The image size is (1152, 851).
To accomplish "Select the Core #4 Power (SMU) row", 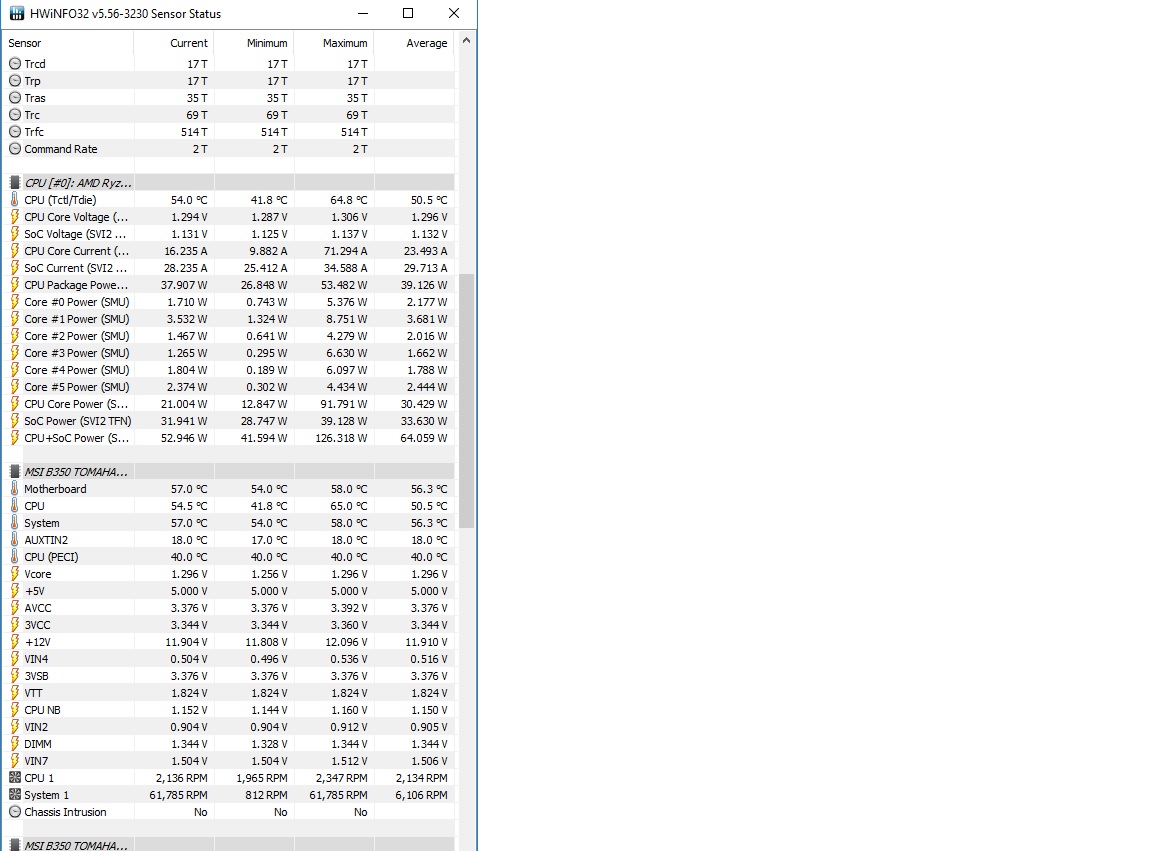I will [228, 370].
